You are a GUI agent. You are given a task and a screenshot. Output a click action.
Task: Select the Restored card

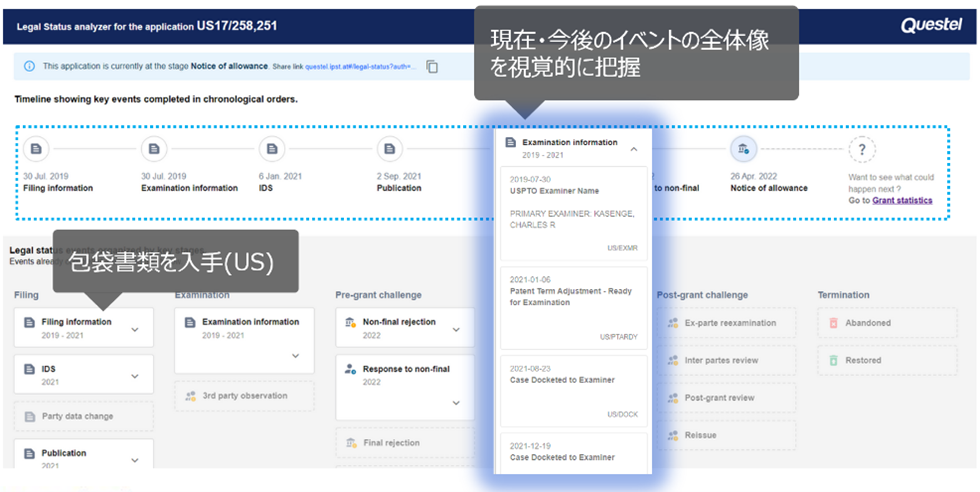coord(887,360)
